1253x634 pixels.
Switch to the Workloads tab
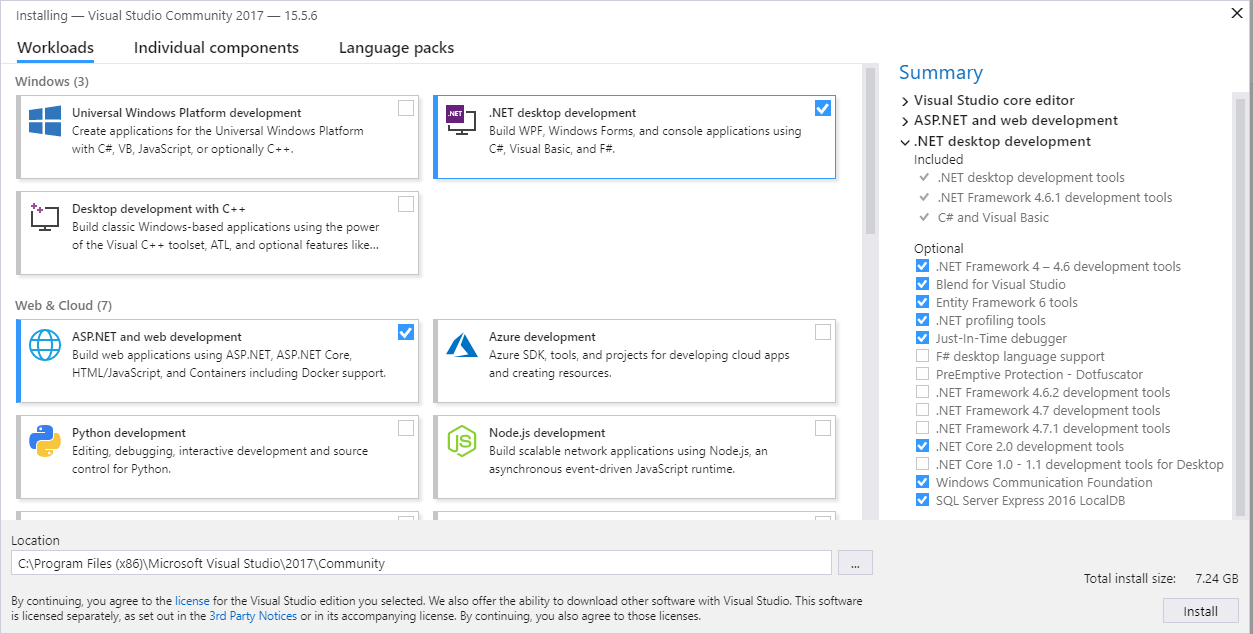[56, 48]
